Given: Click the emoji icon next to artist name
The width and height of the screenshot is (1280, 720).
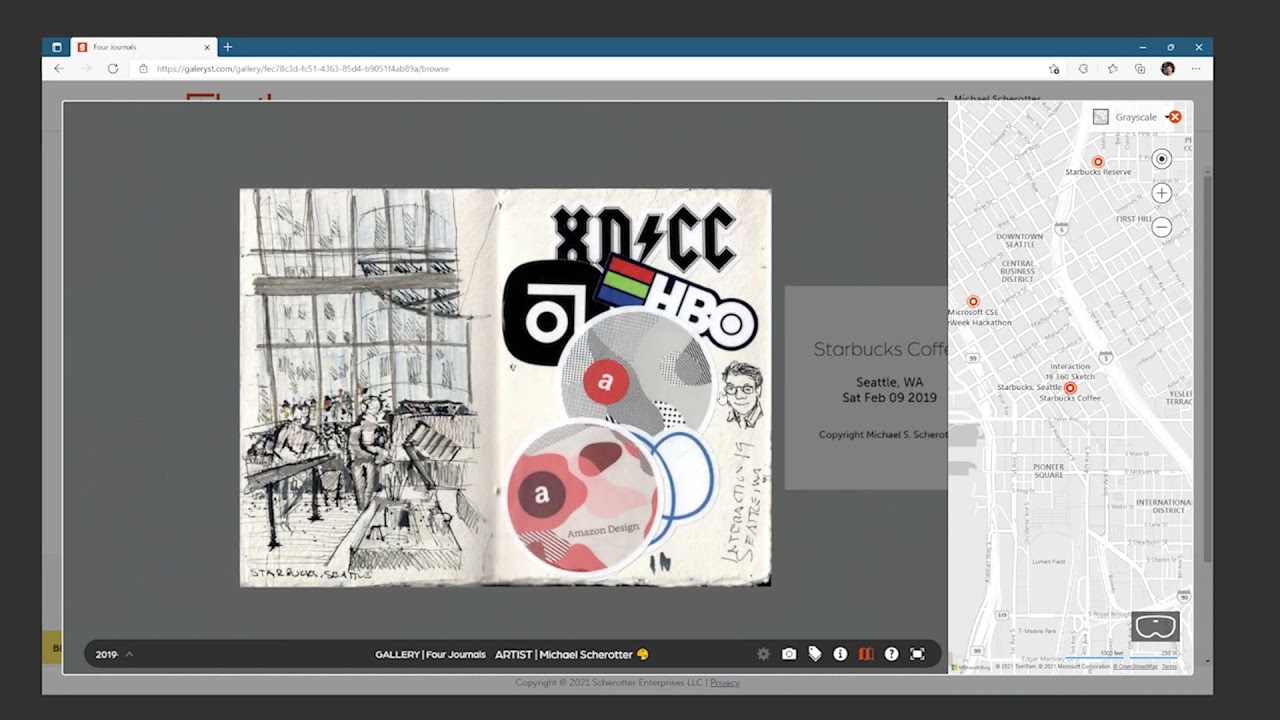Looking at the screenshot, I should pos(643,654).
